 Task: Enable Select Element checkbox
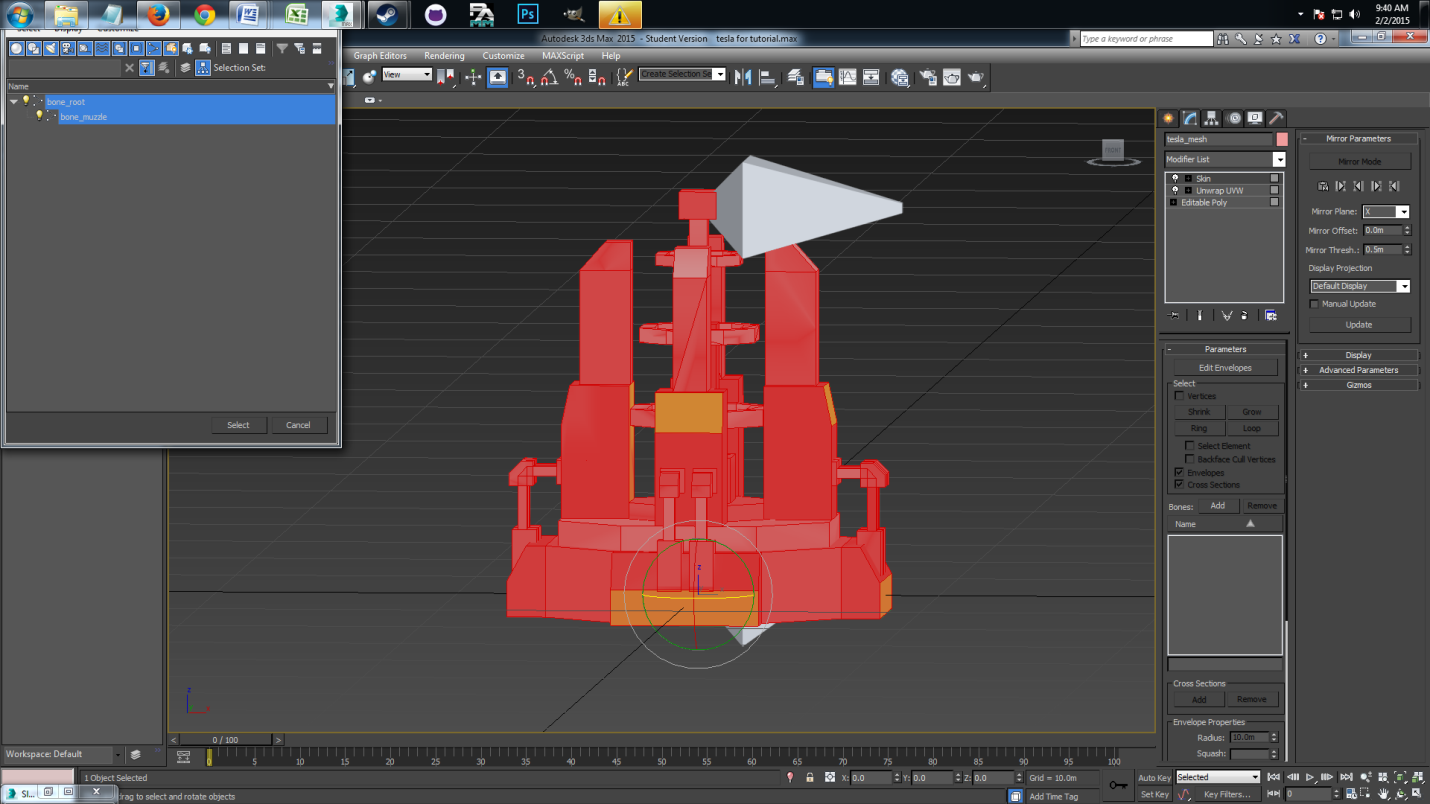pos(1189,445)
